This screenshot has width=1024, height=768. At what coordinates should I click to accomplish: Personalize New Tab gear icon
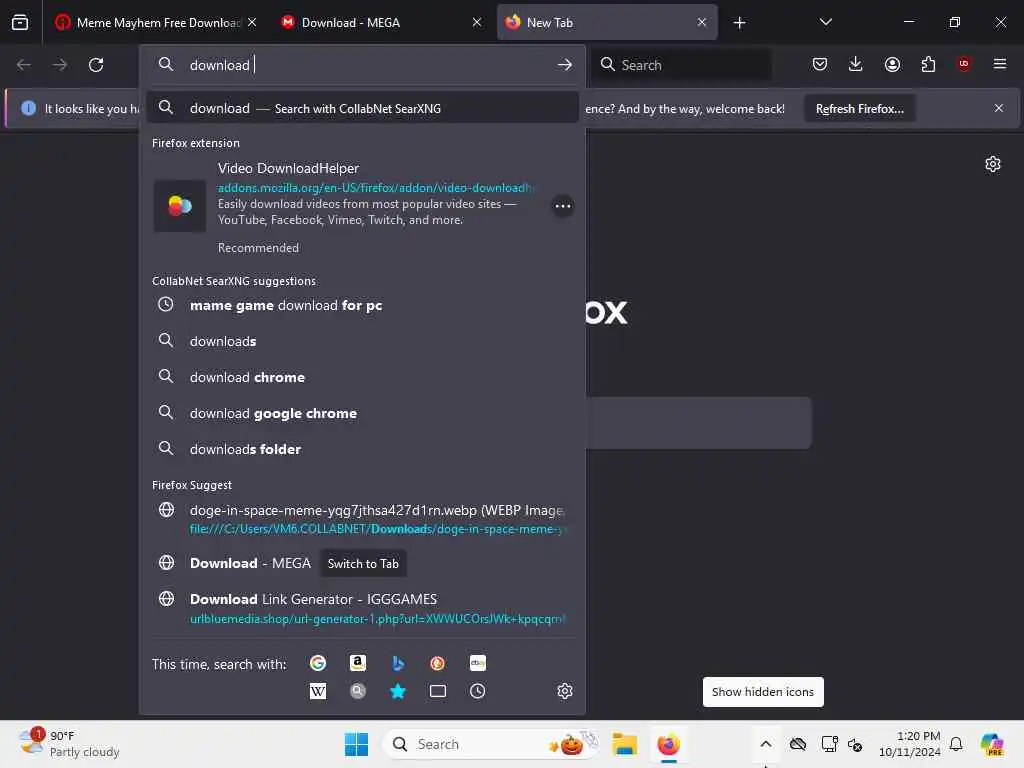993,164
